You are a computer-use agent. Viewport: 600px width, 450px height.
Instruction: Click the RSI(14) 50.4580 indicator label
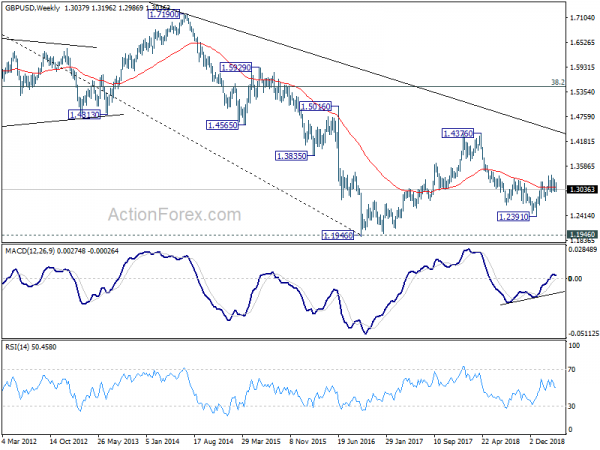coord(31,347)
